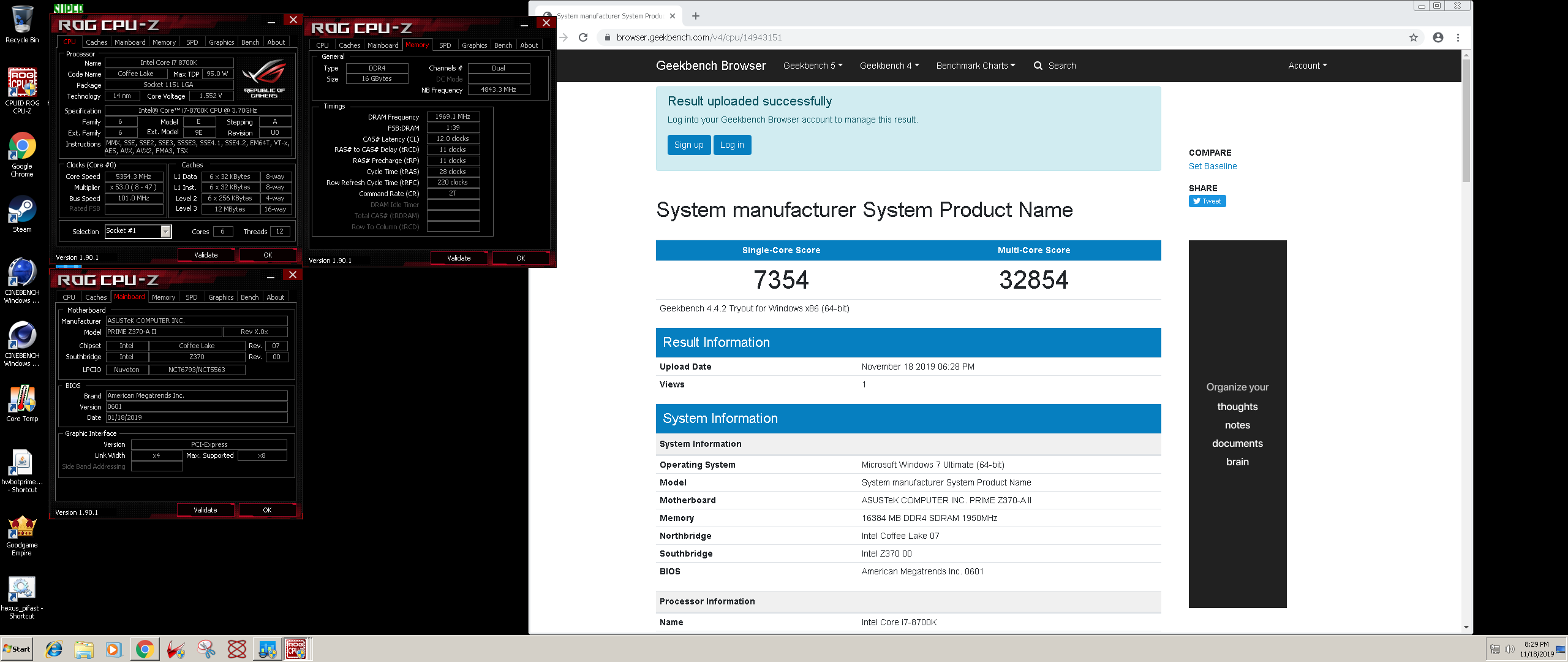Screen dimensions: 1568x662
Task: Click the Set Baseline link
Action: [1213, 166]
